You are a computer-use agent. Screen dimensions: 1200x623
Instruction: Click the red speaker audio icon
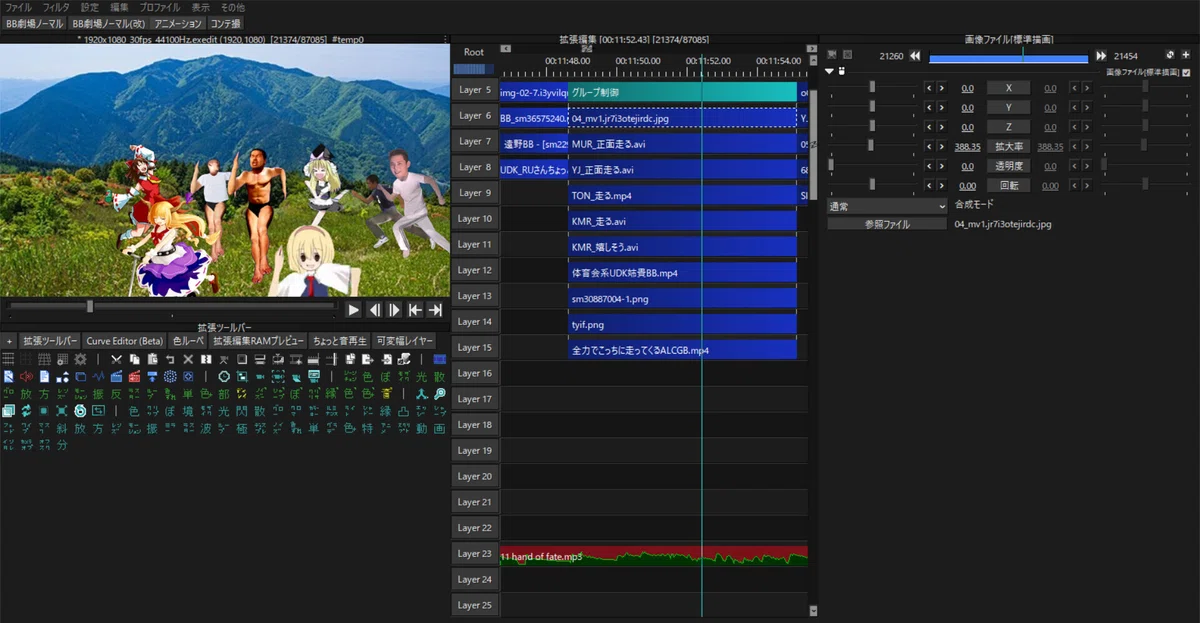pos(26,376)
